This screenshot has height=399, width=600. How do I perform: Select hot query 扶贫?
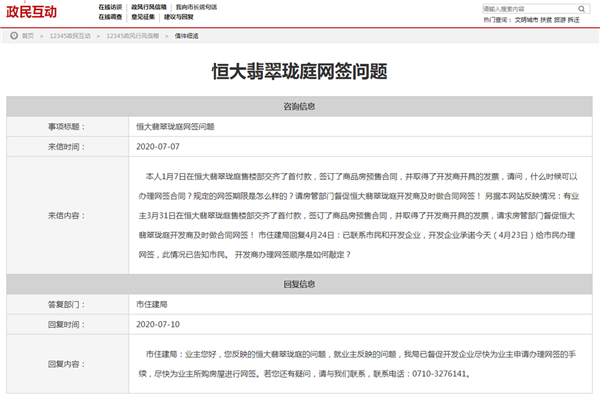point(546,20)
